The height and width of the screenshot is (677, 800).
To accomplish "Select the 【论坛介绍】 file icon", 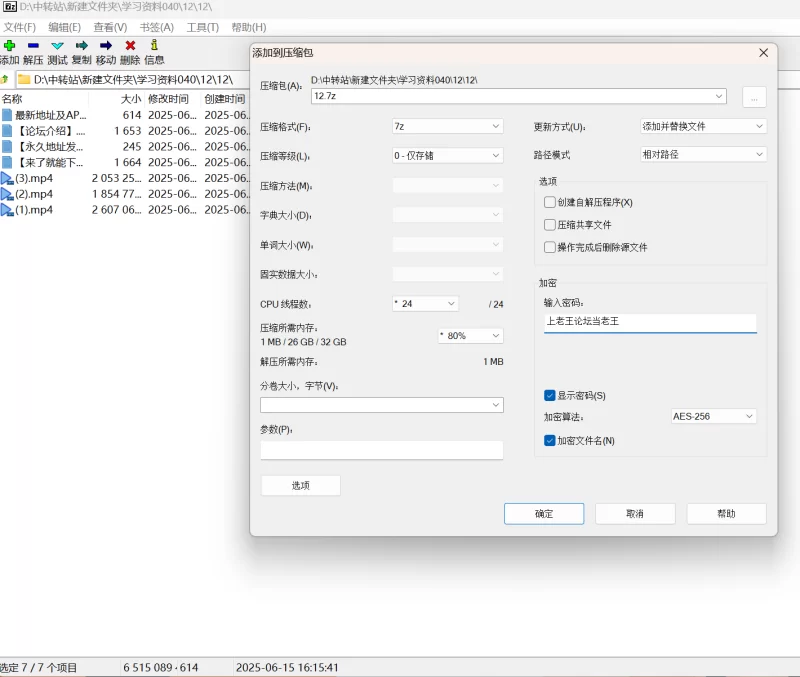I will coord(7,131).
